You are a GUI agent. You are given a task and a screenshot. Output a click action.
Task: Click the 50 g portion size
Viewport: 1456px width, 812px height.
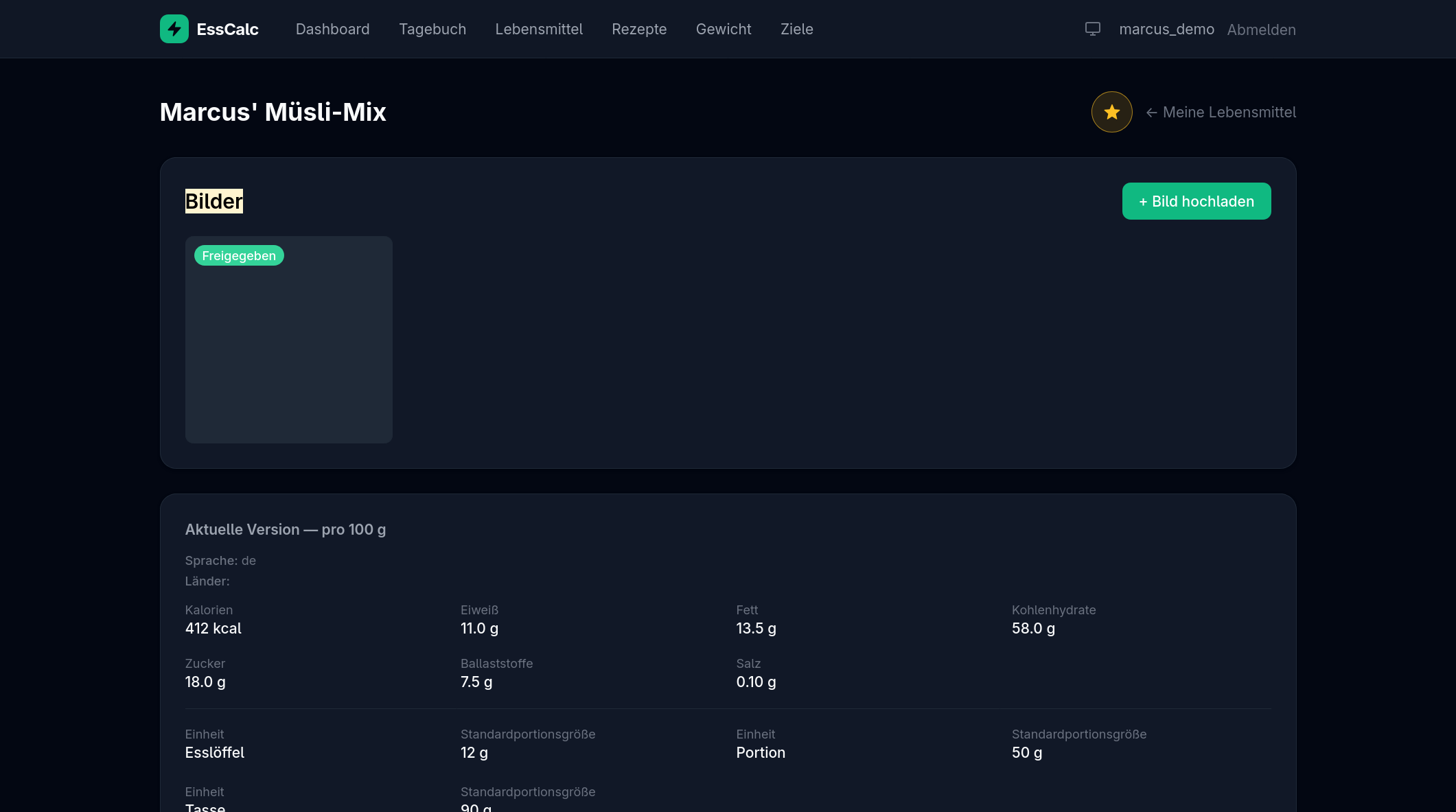pos(1027,752)
